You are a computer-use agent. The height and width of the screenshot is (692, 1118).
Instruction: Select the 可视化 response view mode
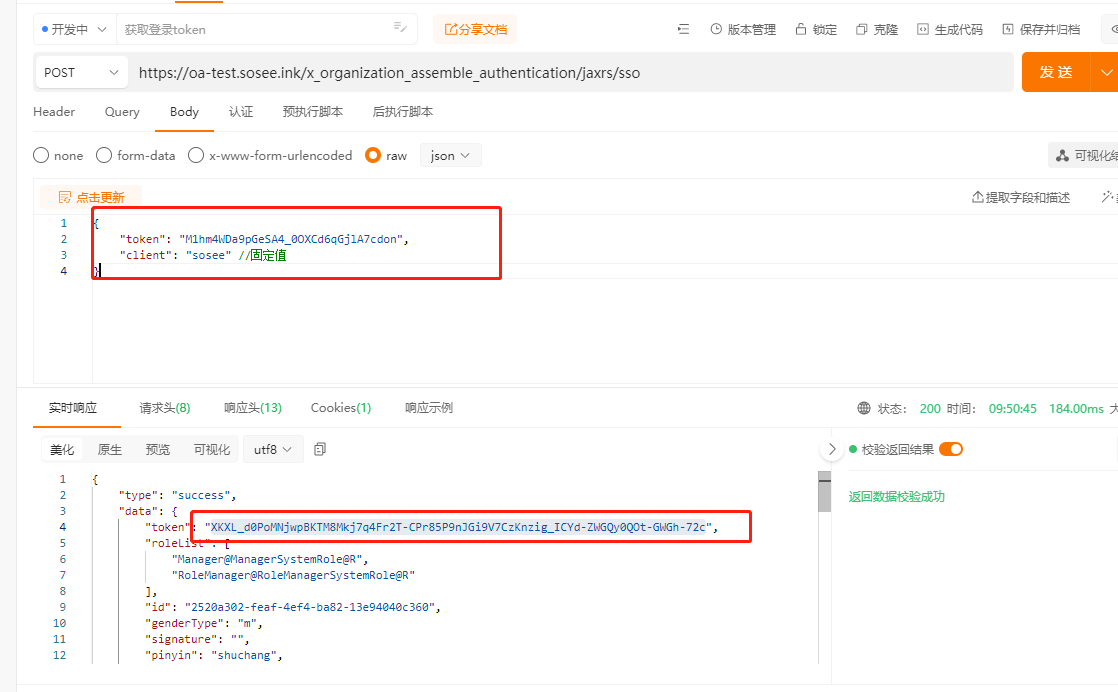pos(212,449)
